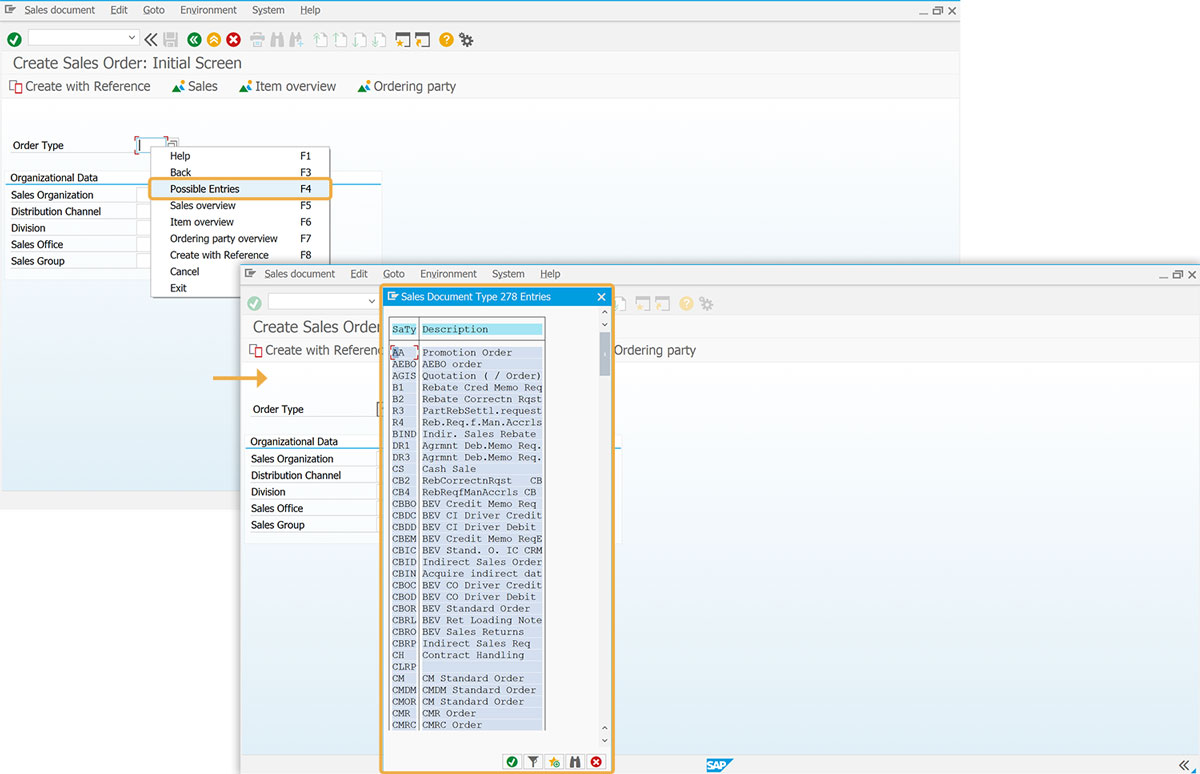Click the First Page icon in toolbar
The image size is (1200, 774).
tap(321, 39)
